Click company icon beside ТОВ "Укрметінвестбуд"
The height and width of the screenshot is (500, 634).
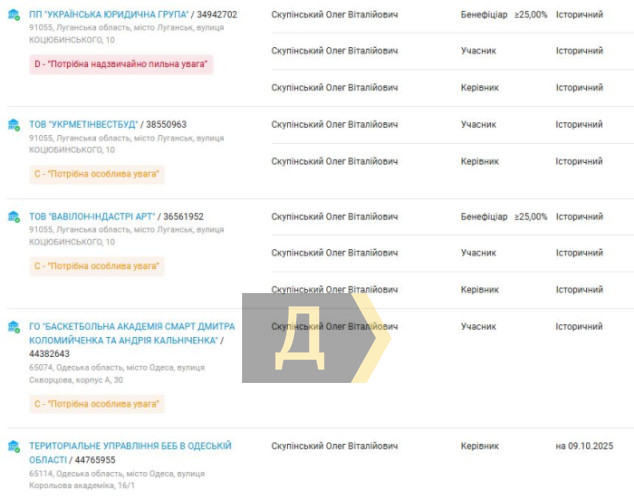[x=14, y=125]
